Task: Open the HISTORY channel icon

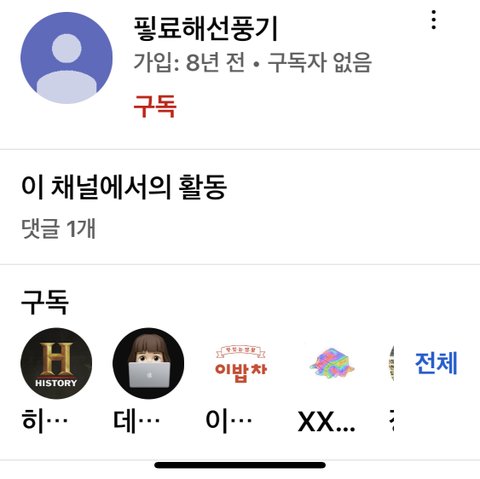Action: click(x=56, y=363)
